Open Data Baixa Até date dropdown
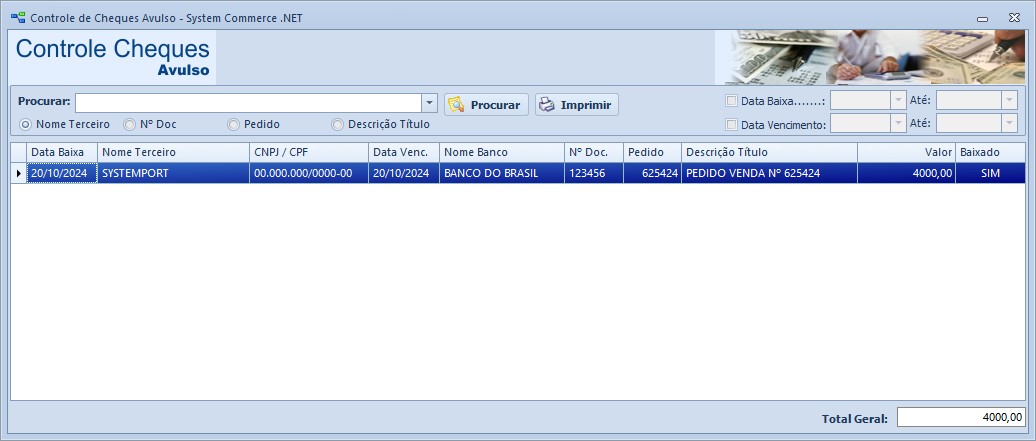This screenshot has height=441, width=1036. click(x=1009, y=100)
